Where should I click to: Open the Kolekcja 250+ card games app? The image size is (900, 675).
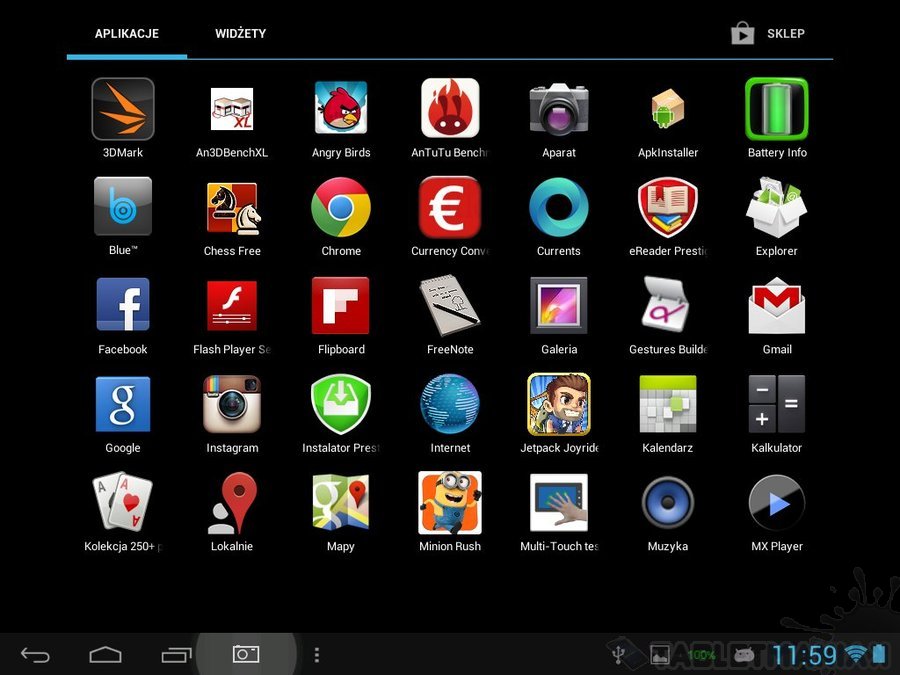[x=123, y=502]
